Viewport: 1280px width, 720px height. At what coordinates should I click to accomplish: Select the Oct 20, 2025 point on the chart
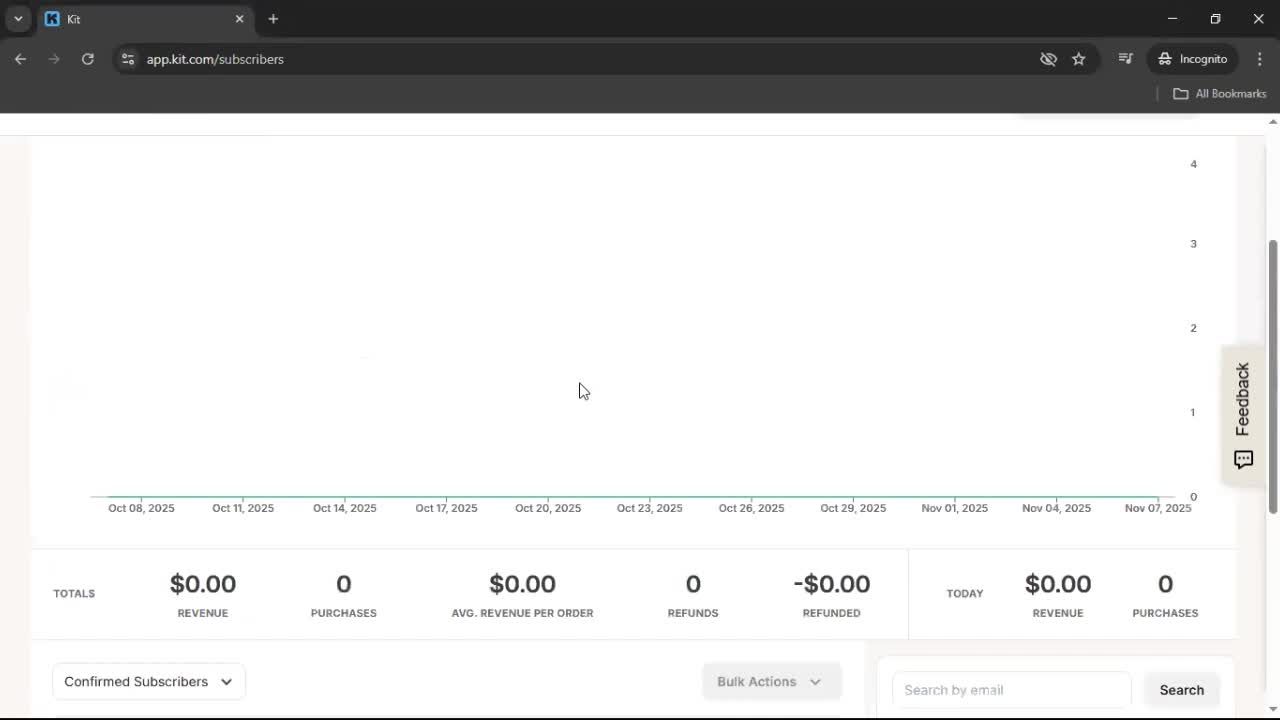click(x=547, y=497)
